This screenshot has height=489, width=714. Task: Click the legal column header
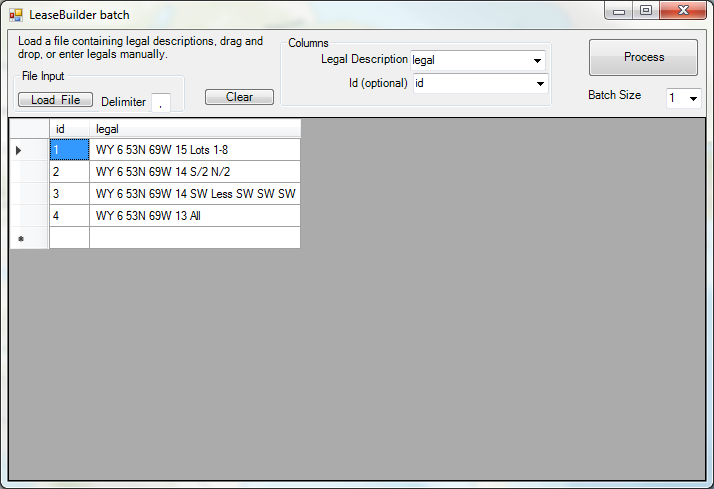pos(195,129)
